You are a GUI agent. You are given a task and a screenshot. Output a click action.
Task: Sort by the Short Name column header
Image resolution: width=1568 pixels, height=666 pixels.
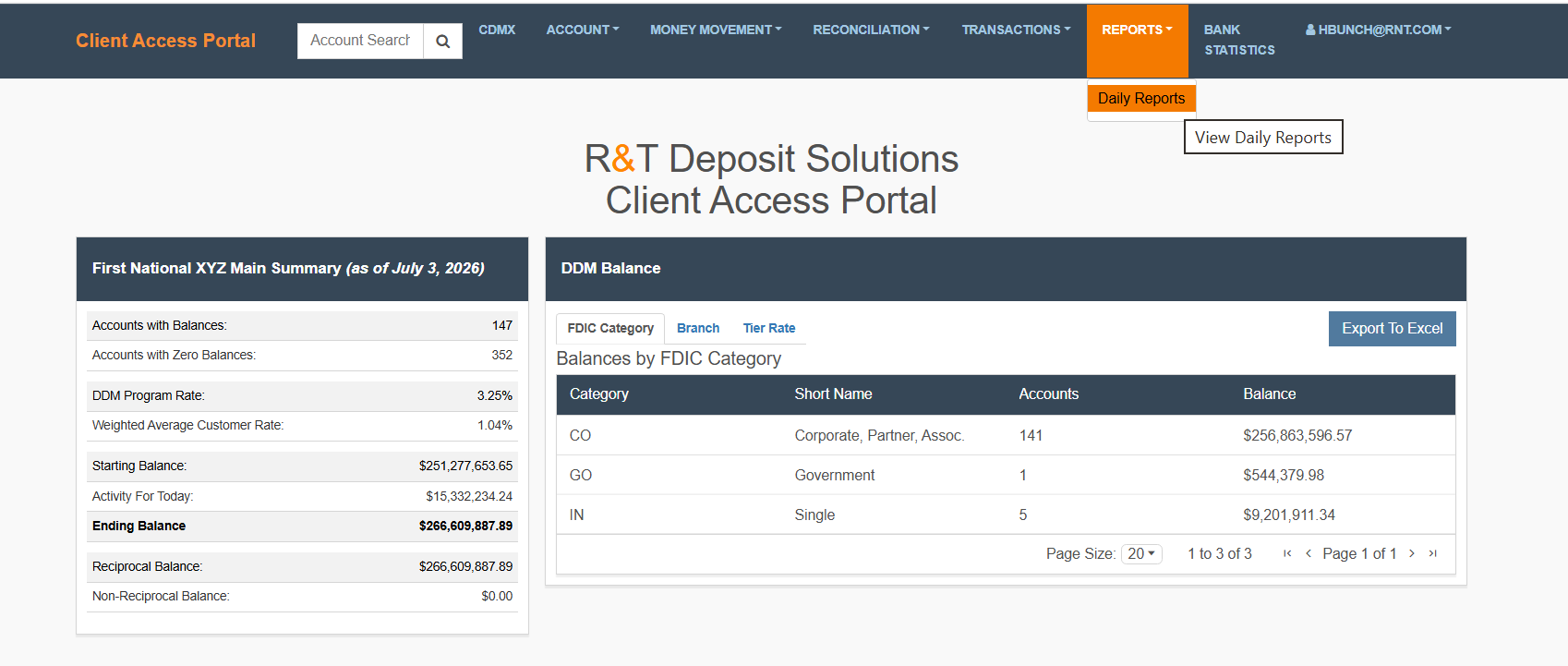(x=833, y=394)
